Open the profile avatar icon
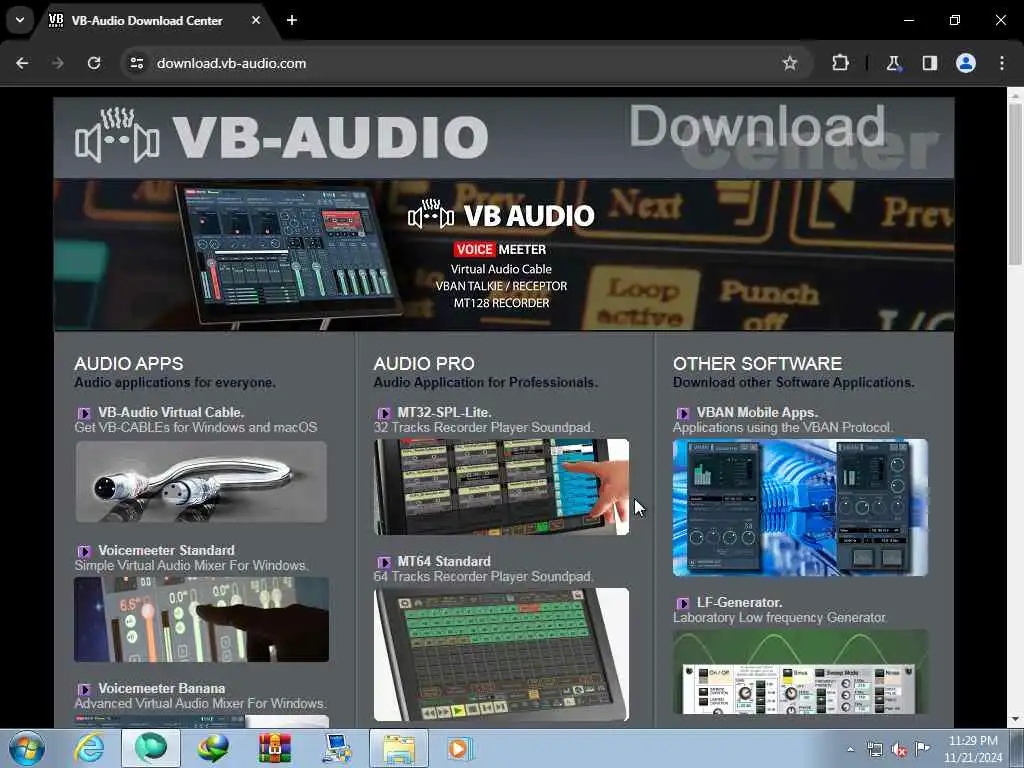Viewport: 1024px width, 768px height. click(x=966, y=63)
